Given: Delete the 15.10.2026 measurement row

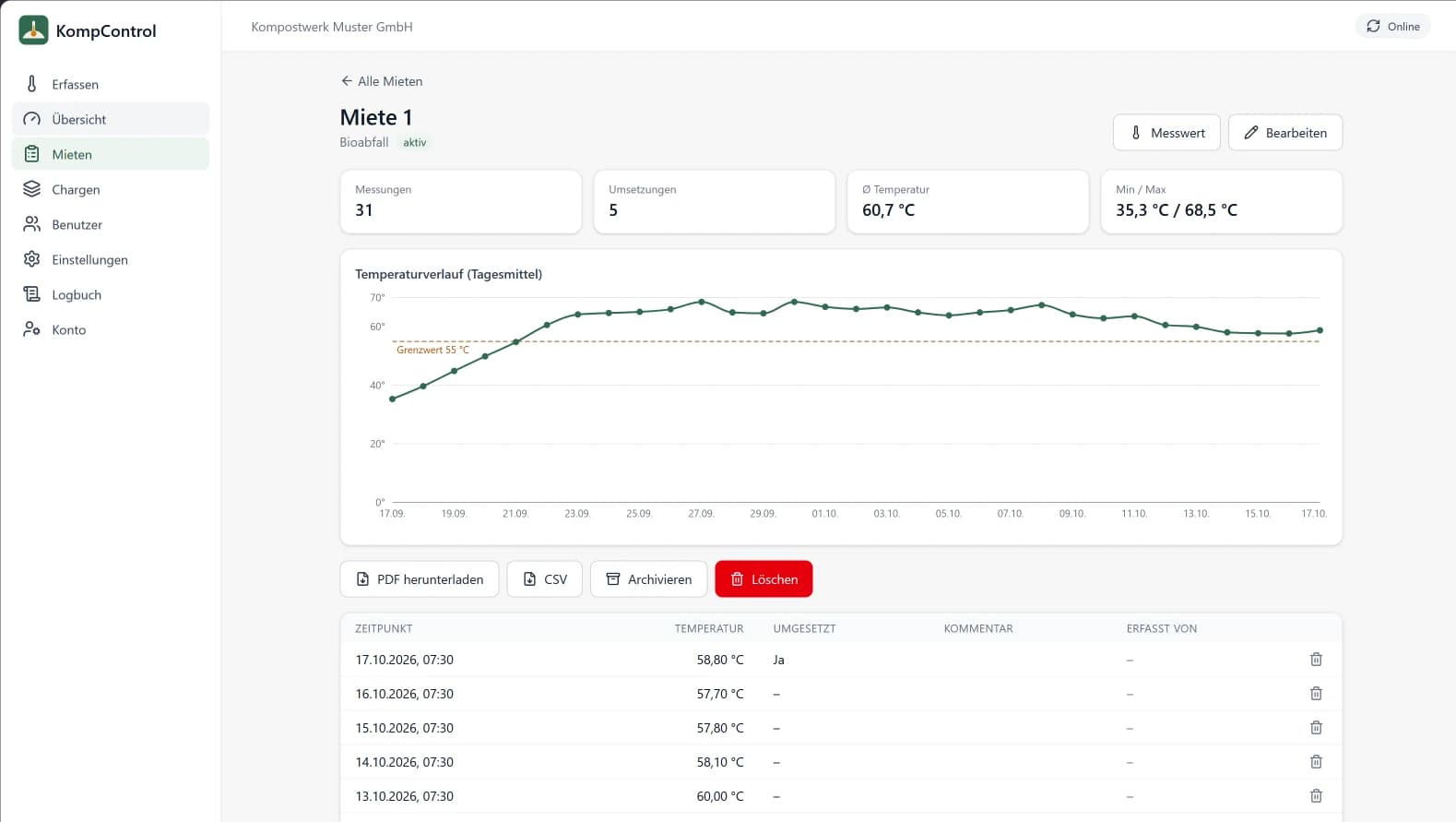Looking at the screenshot, I should [1316, 728].
